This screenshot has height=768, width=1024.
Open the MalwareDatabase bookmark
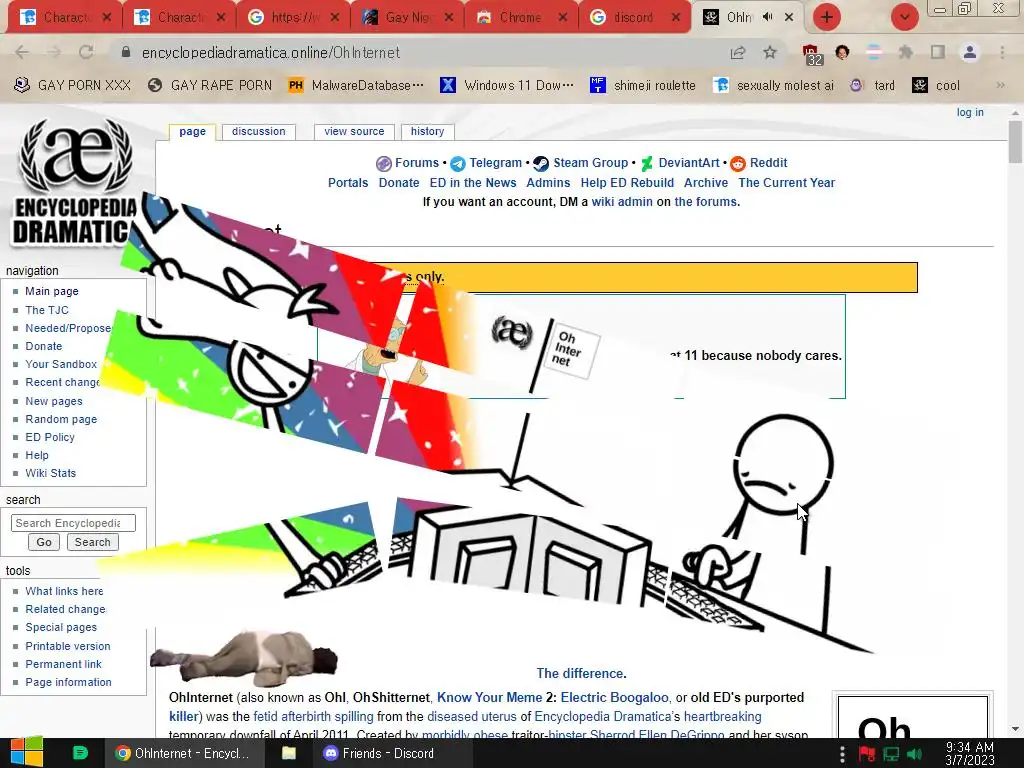point(356,85)
